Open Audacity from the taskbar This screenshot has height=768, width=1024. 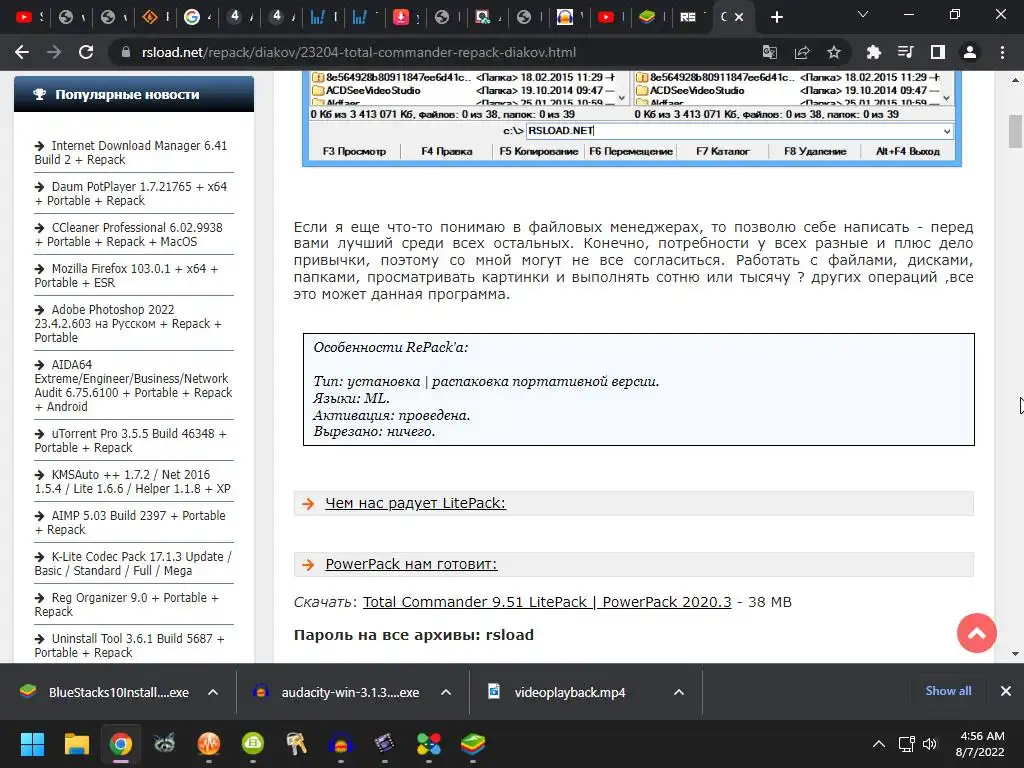click(x=340, y=744)
